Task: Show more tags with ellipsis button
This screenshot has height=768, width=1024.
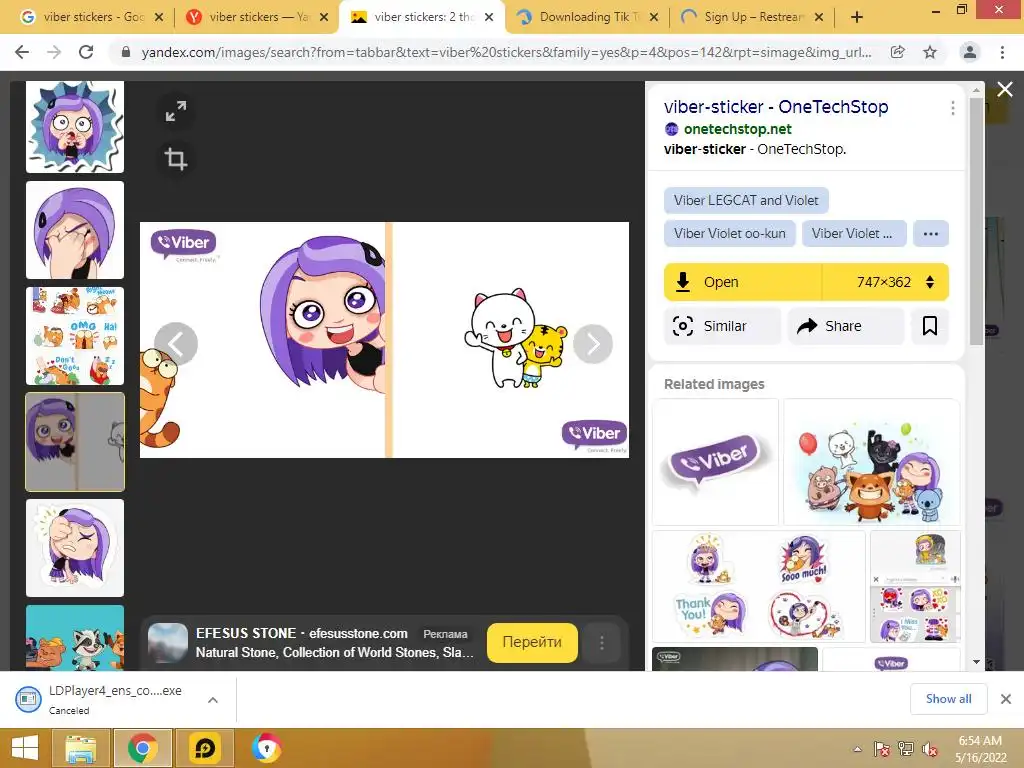Action: 931,234
